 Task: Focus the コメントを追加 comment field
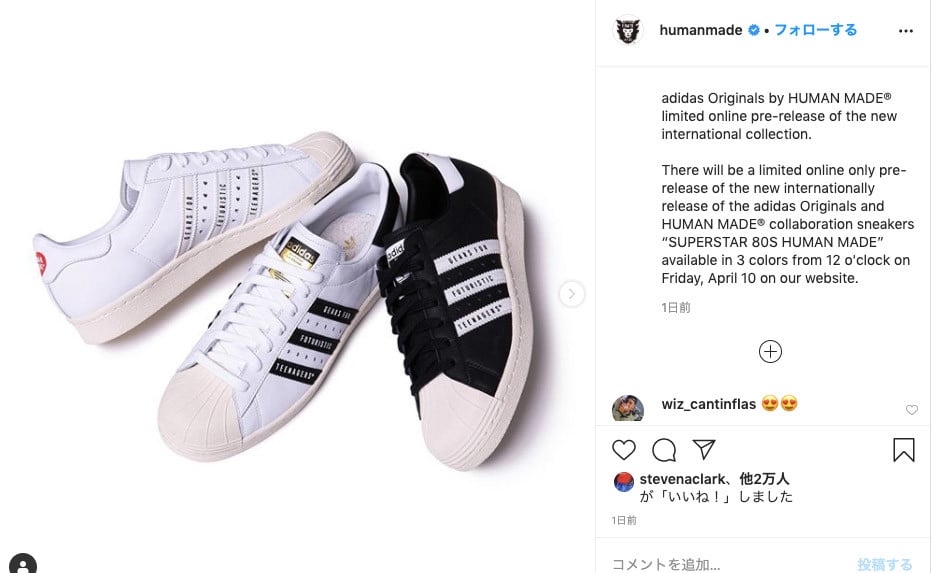(x=729, y=564)
